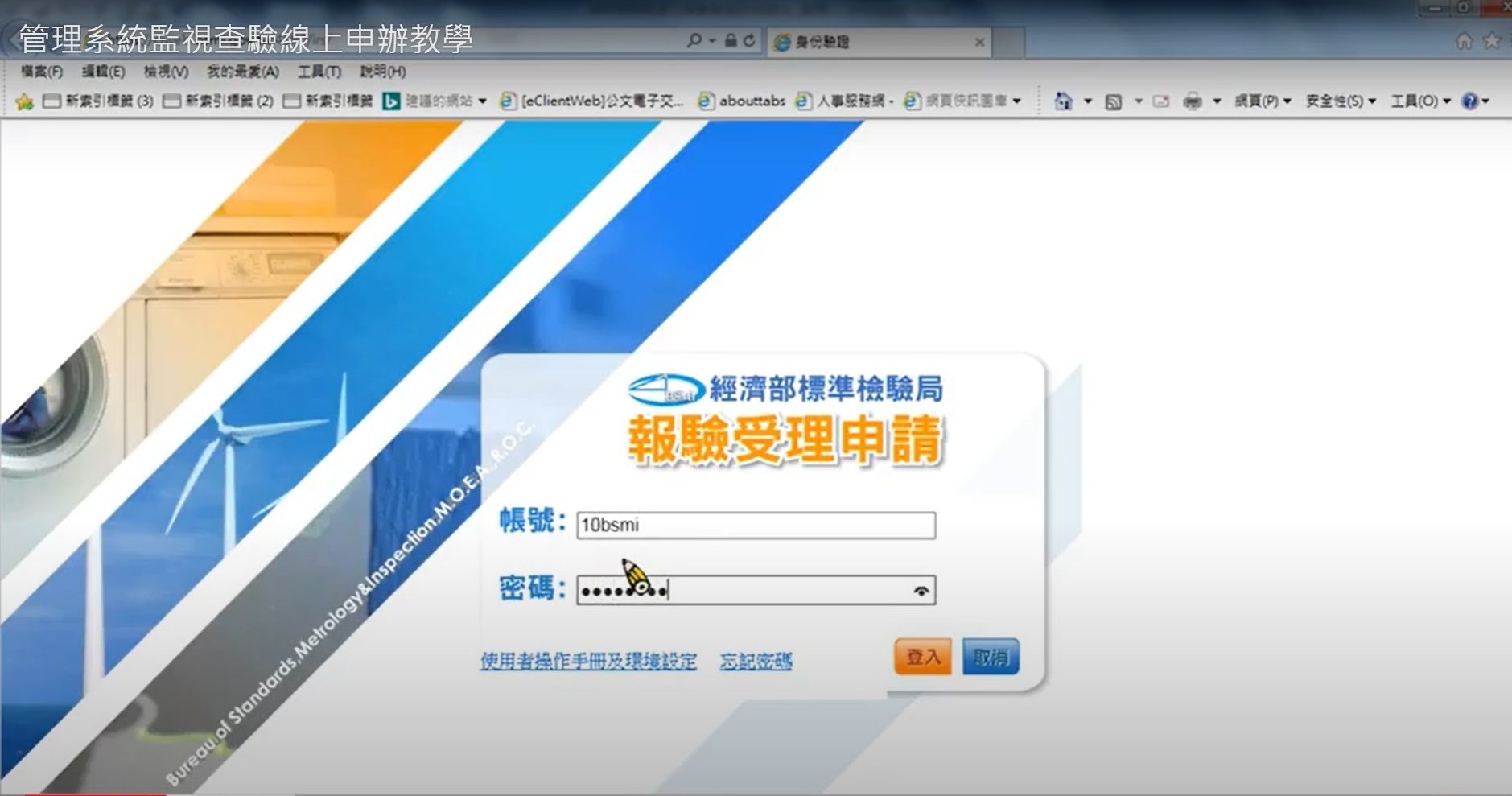Click the browser home icon top right

pos(1465,40)
